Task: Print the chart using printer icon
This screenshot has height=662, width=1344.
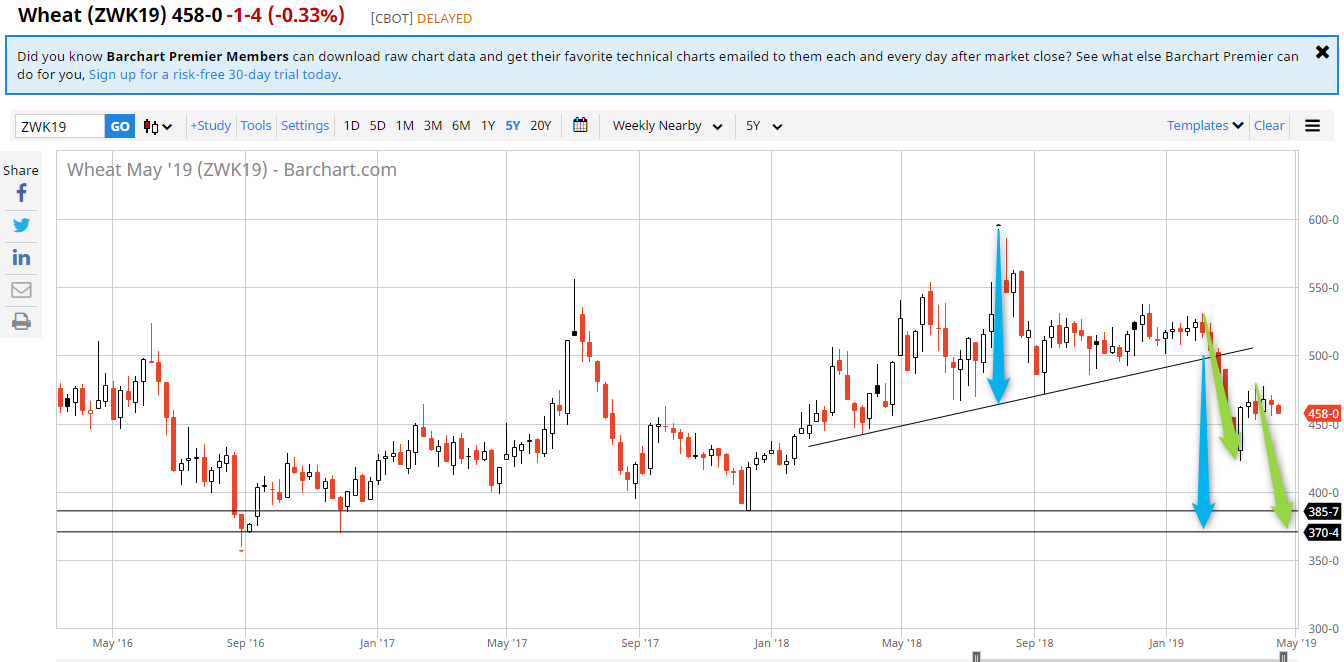Action: pos(21,322)
